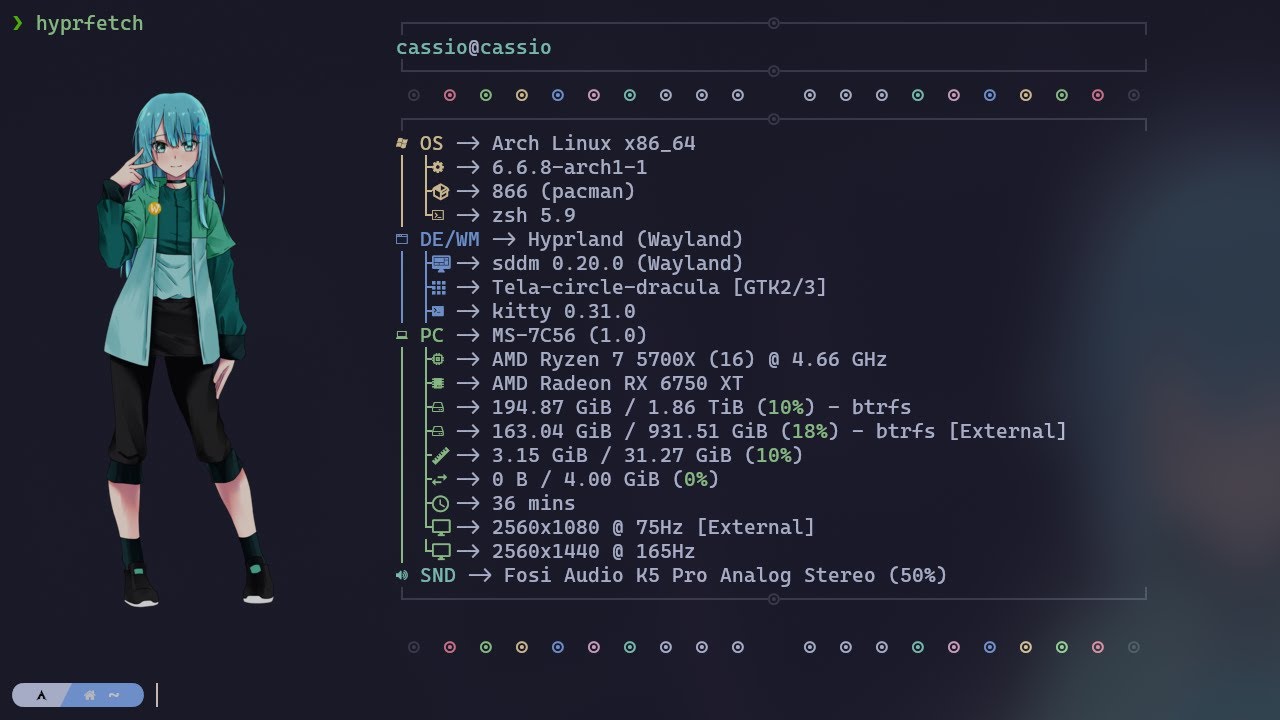Click the PC label
This screenshot has width=1280, height=720.
(x=431, y=335)
